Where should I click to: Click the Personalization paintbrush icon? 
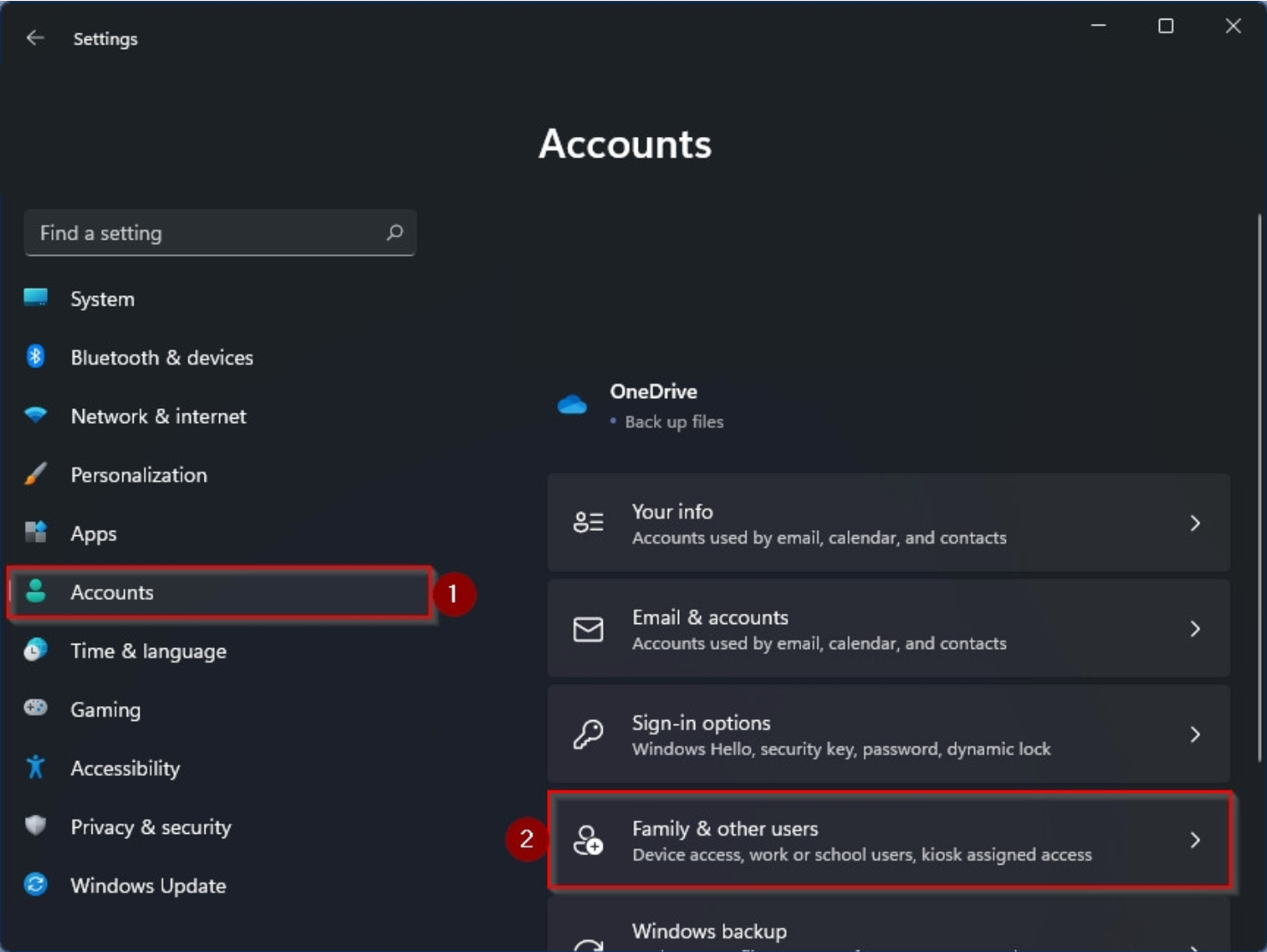[x=35, y=474]
